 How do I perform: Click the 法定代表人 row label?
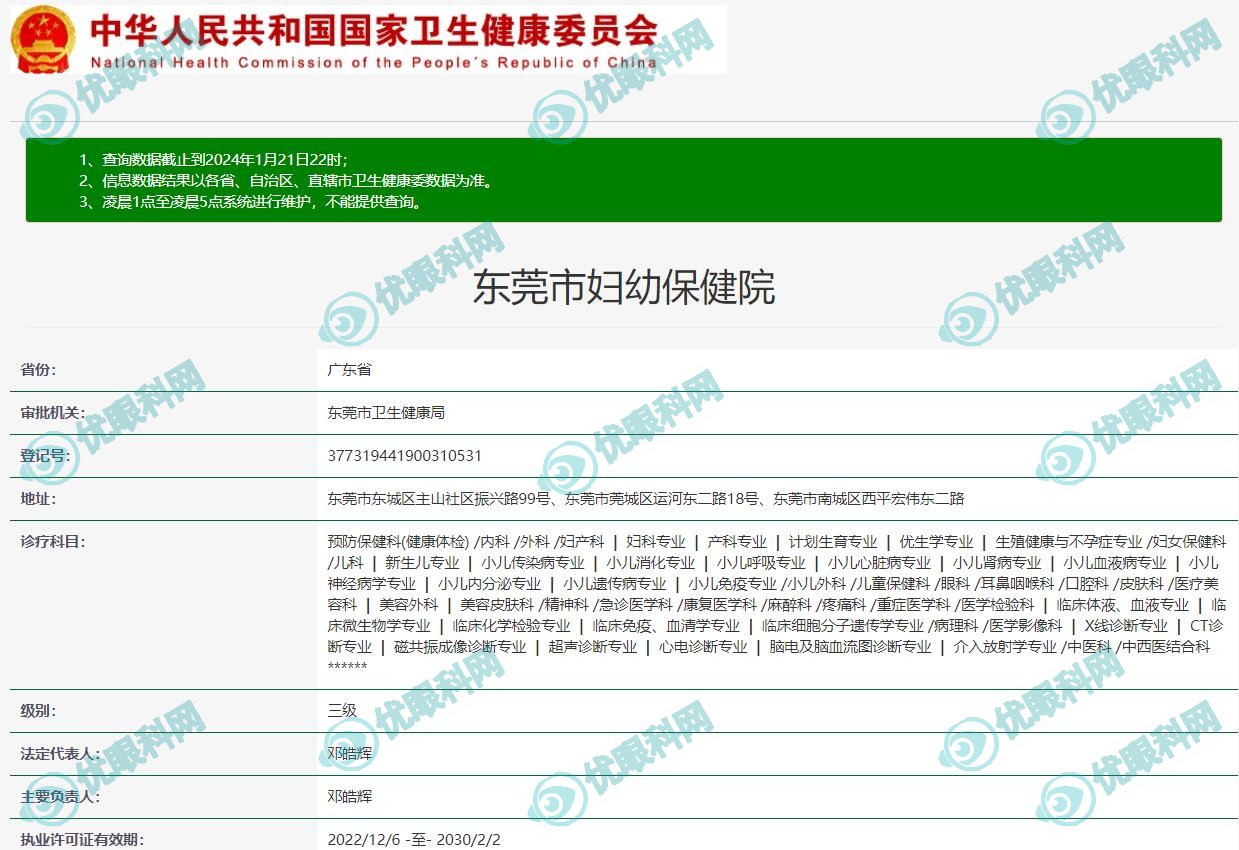(x=60, y=753)
